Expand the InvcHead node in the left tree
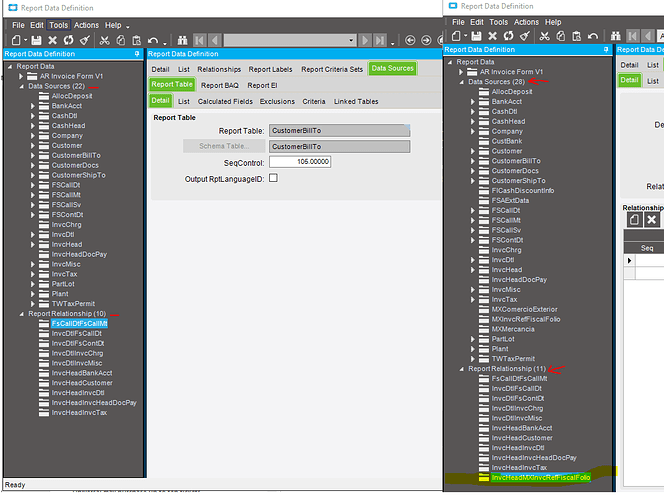The width and height of the screenshot is (664, 499). pos(33,244)
